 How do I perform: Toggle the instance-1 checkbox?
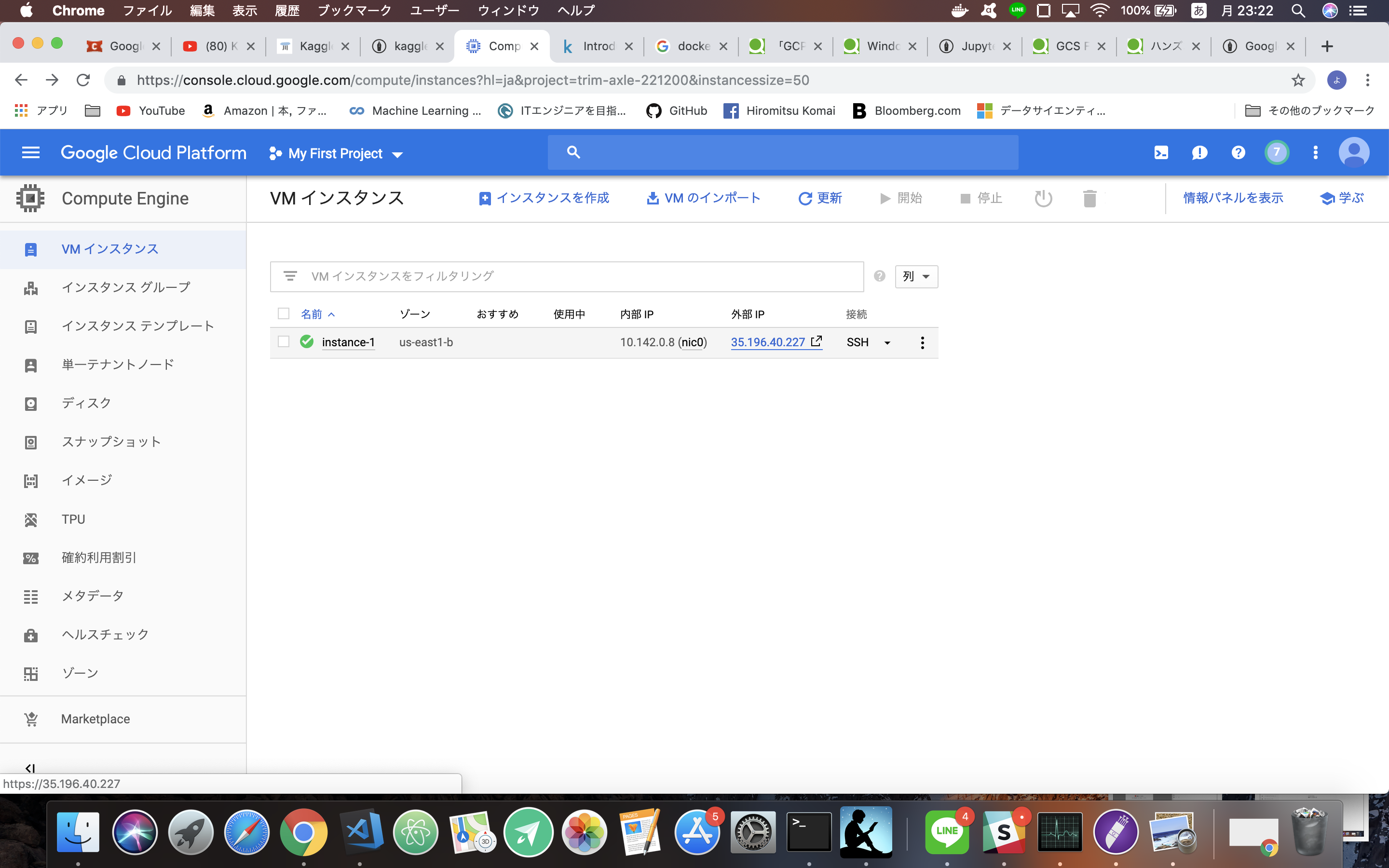click(x=283, y=341)
